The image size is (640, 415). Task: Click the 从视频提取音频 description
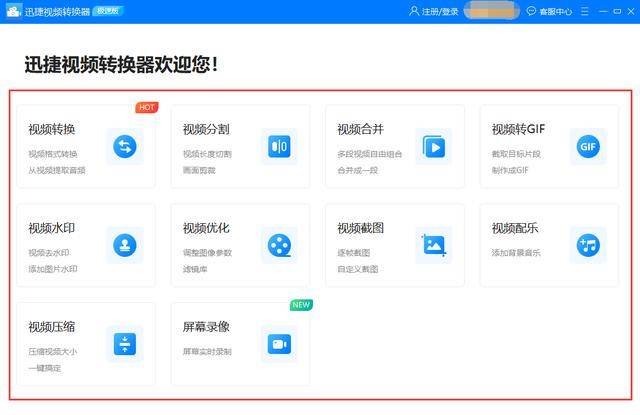pyautogui.click(x=57, y=170)
